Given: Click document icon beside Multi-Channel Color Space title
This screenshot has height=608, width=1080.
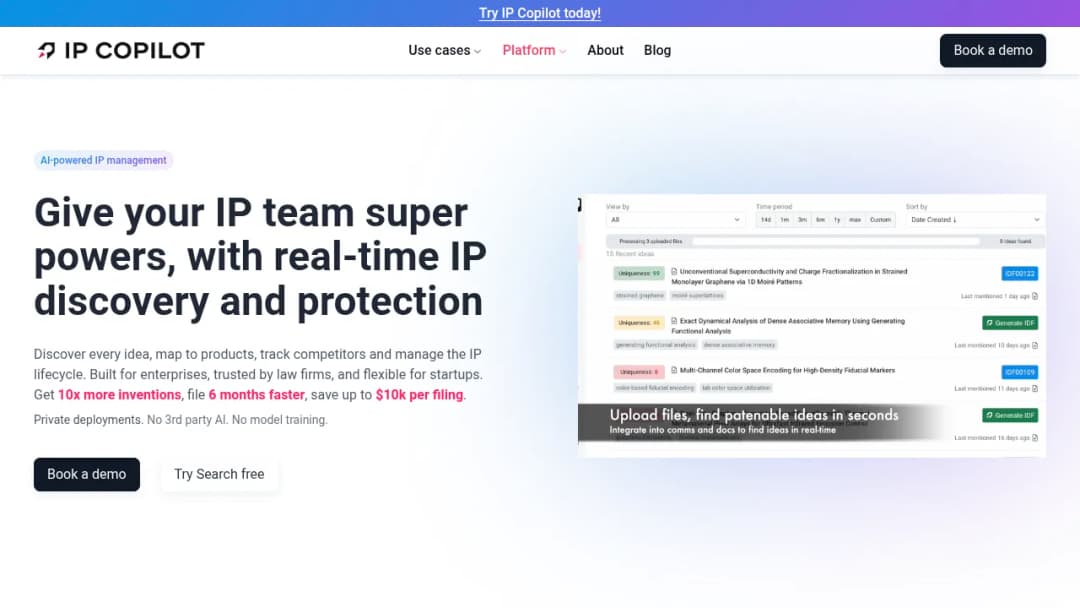Looking at the screenshot, I should [674, 370].
